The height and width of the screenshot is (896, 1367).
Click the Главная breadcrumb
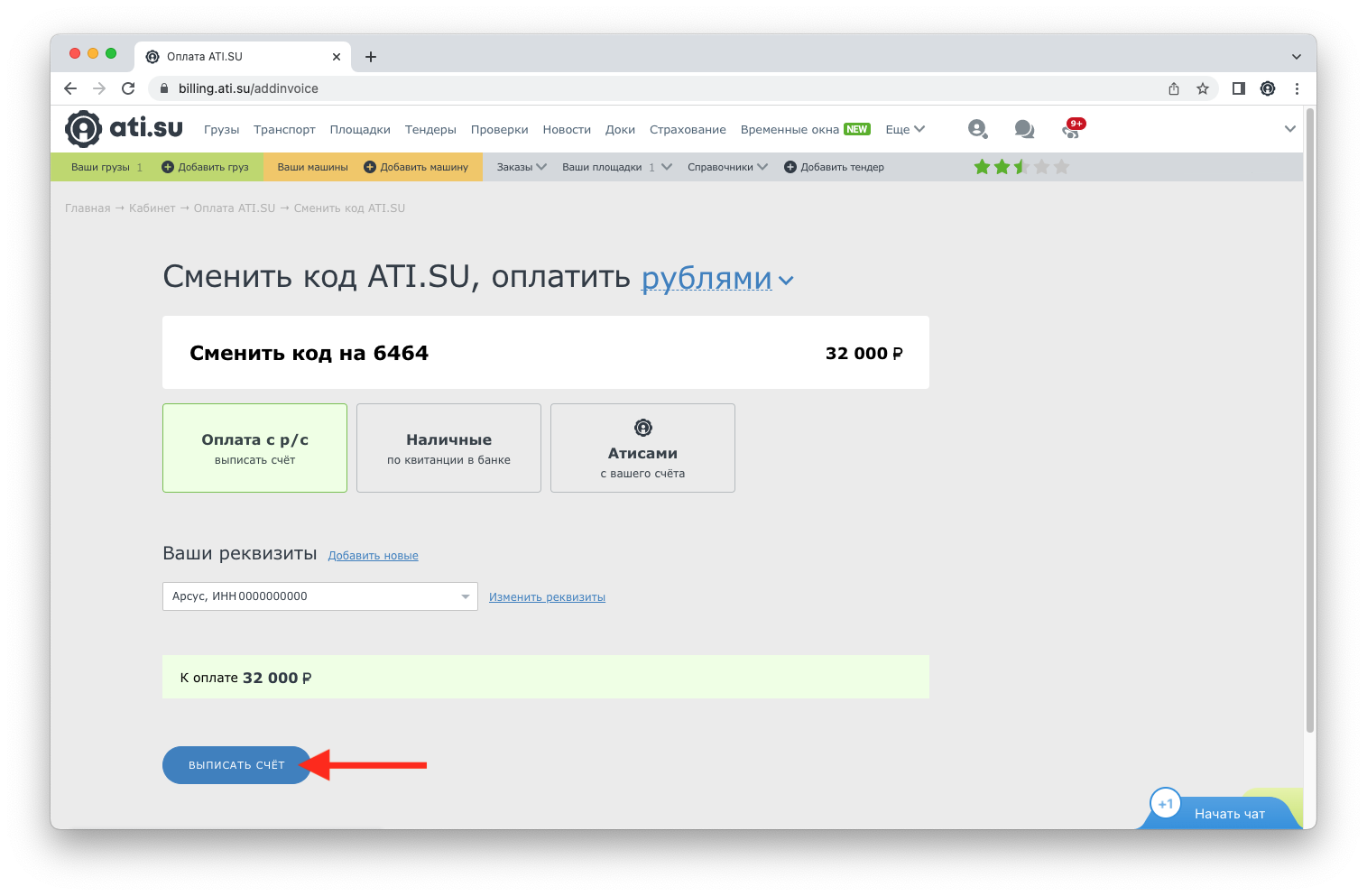click(88, 208)
